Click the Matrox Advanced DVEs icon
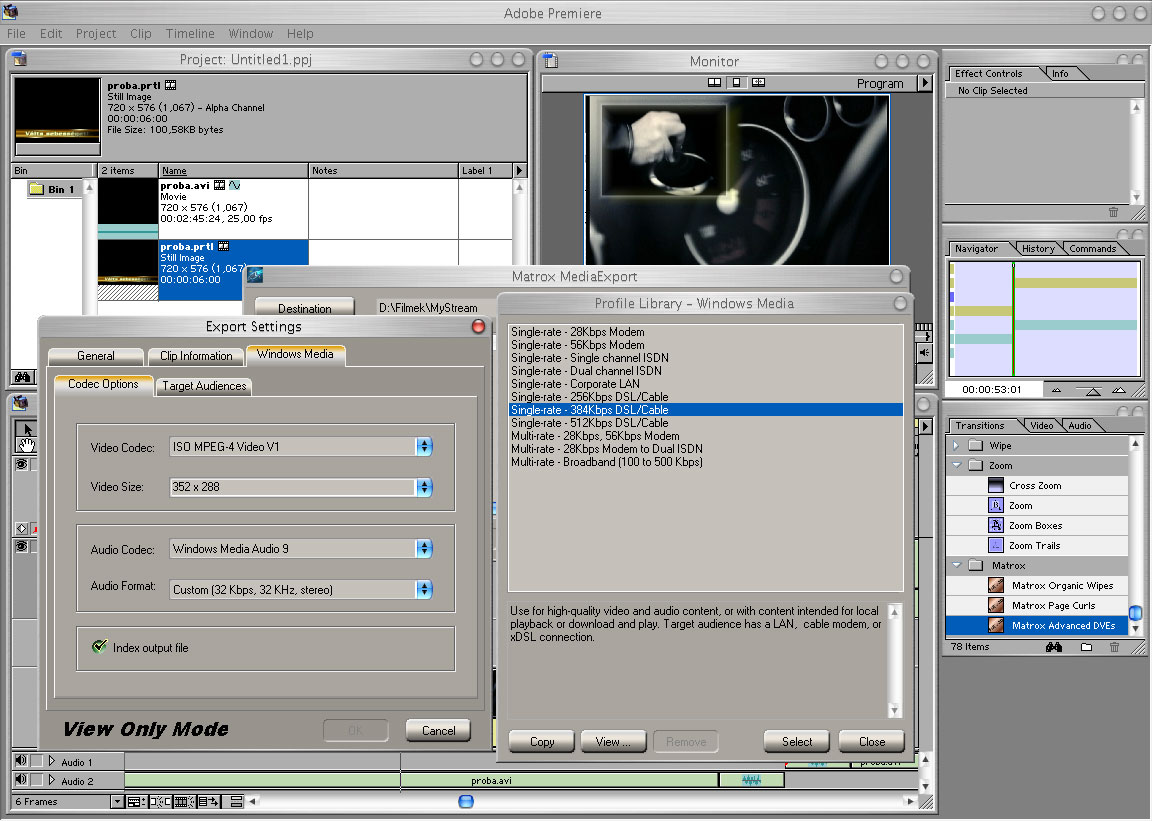This screenshot has height=821, width=1152. pyautogui.click(x=996, y=625)
